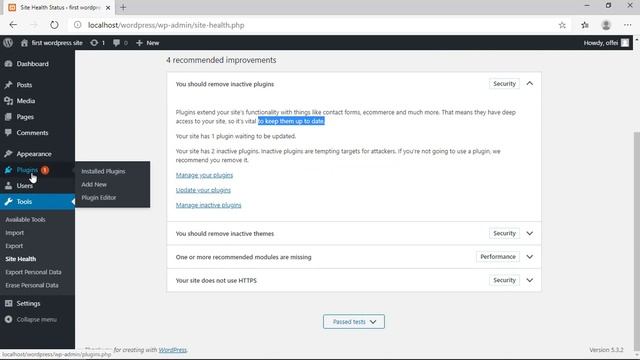The width and height of the screenshot is (640, 360).
Task: Open the Manage your plugins link
Action: (x=204, y=175)
